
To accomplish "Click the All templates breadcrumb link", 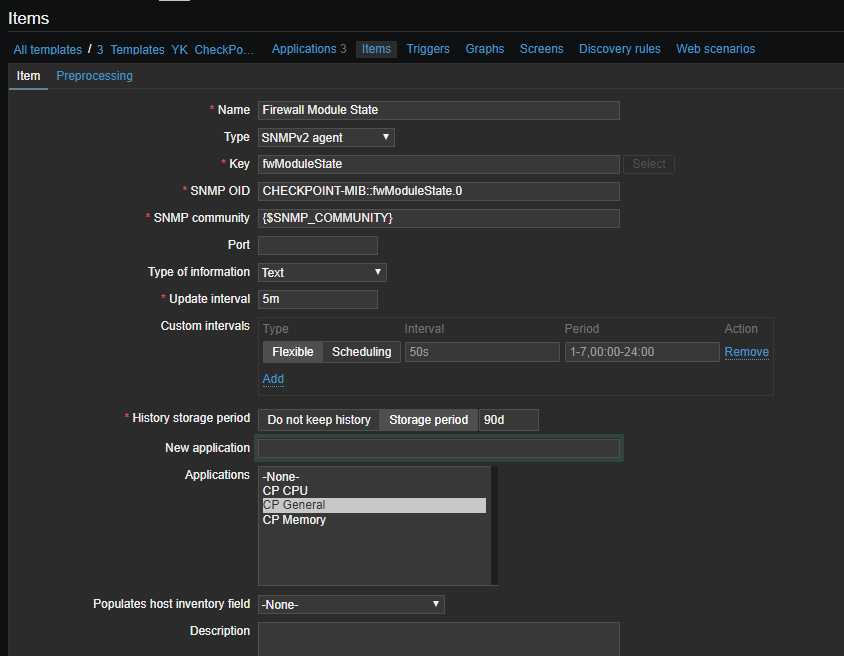I will click(x=47, y=50).
